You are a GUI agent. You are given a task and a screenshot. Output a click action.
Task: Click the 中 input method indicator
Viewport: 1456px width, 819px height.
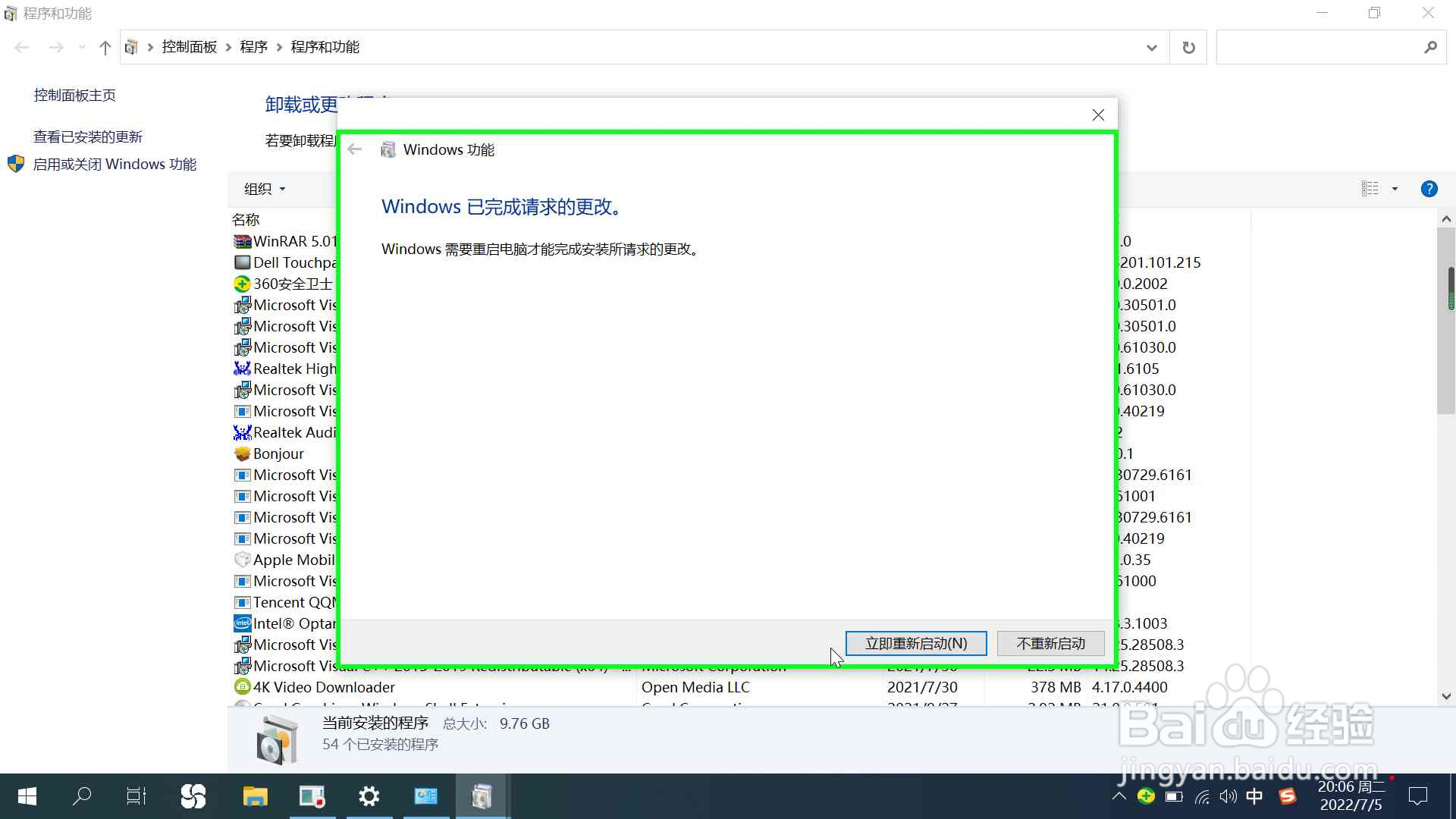pos(1254,796)
